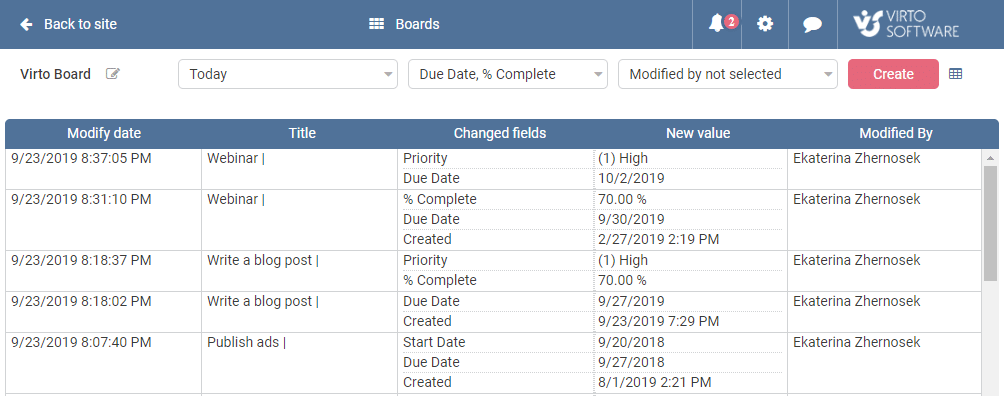Click scrollbar up arrow in table
This screenshot has width=1004, height=396.
point(990,158)
